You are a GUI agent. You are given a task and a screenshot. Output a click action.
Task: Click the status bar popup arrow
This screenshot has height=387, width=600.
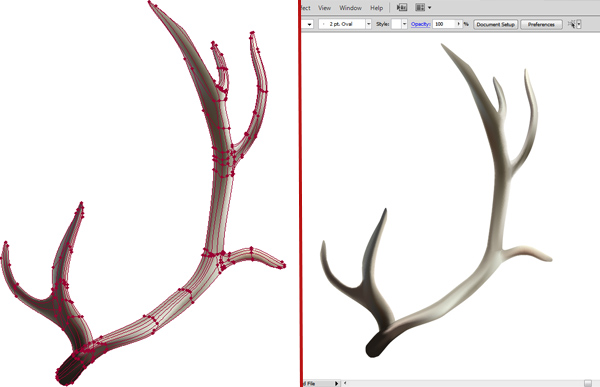pos(337,383)
